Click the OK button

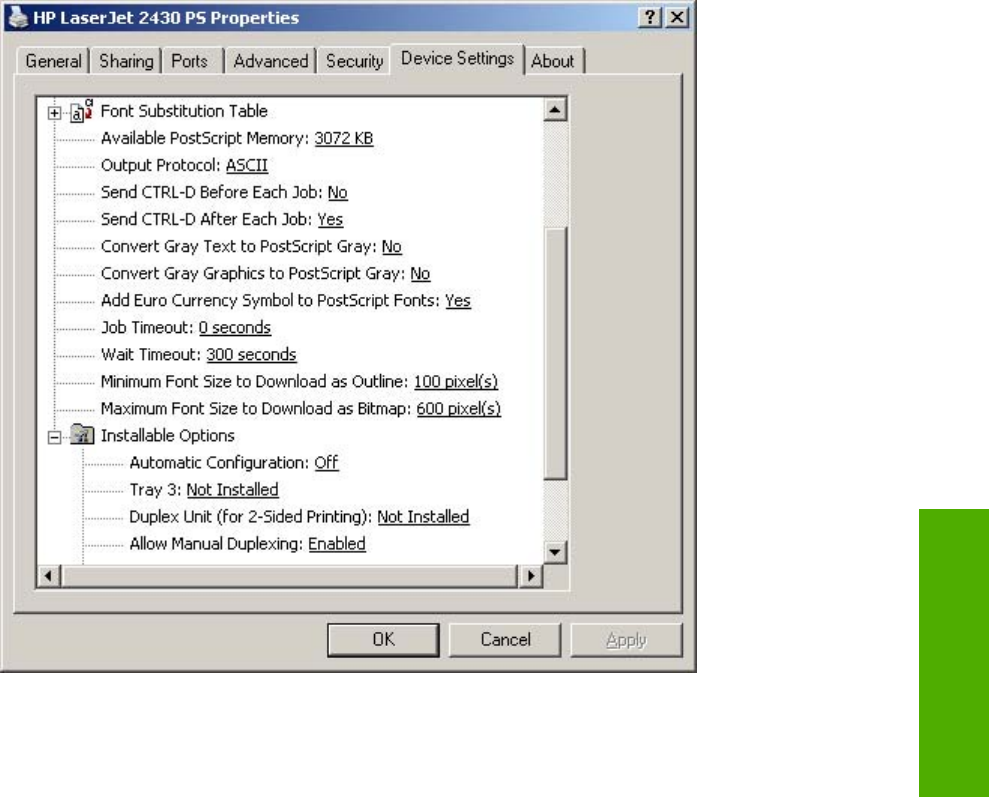[383, 640]
